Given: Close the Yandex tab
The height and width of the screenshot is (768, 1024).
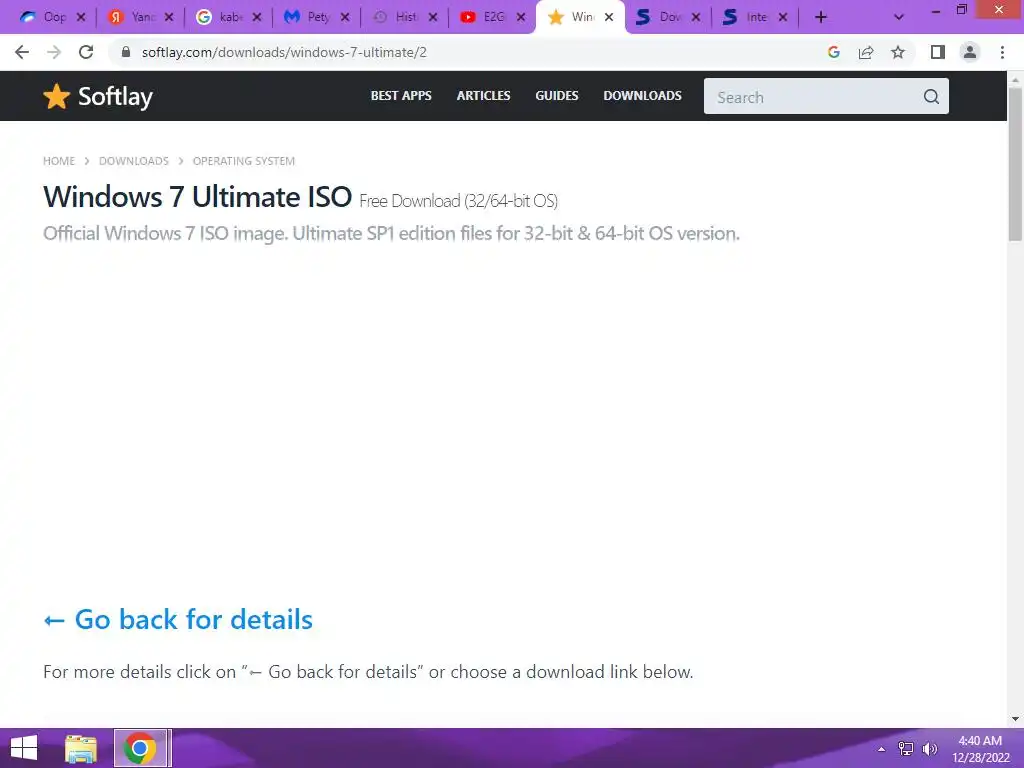Looking at the screenshot, I should 168,18.
